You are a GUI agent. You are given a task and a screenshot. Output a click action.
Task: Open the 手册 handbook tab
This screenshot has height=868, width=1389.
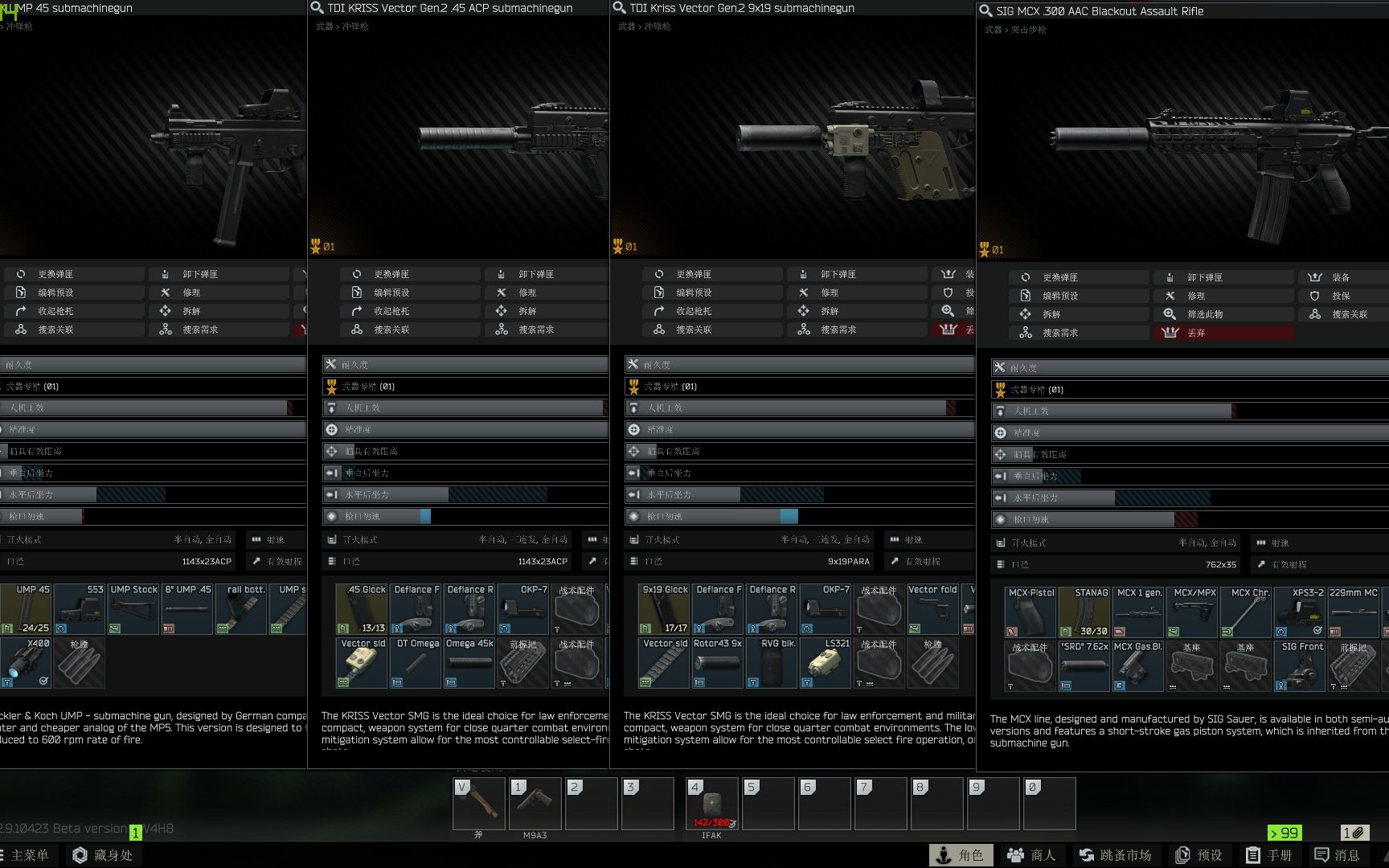click(1269, 855)
